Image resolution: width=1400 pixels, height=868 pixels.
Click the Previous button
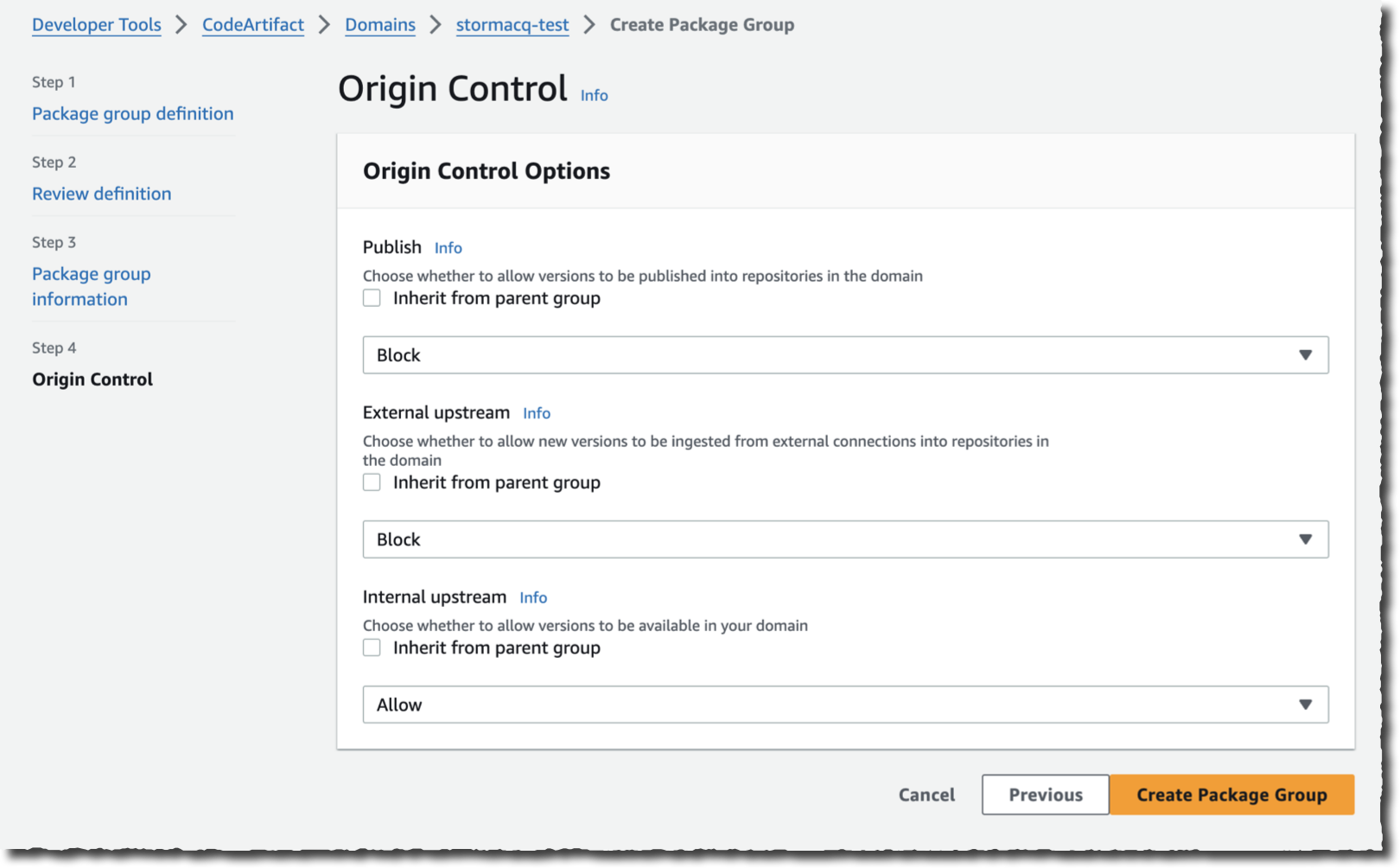click(x=1045, y=795)
